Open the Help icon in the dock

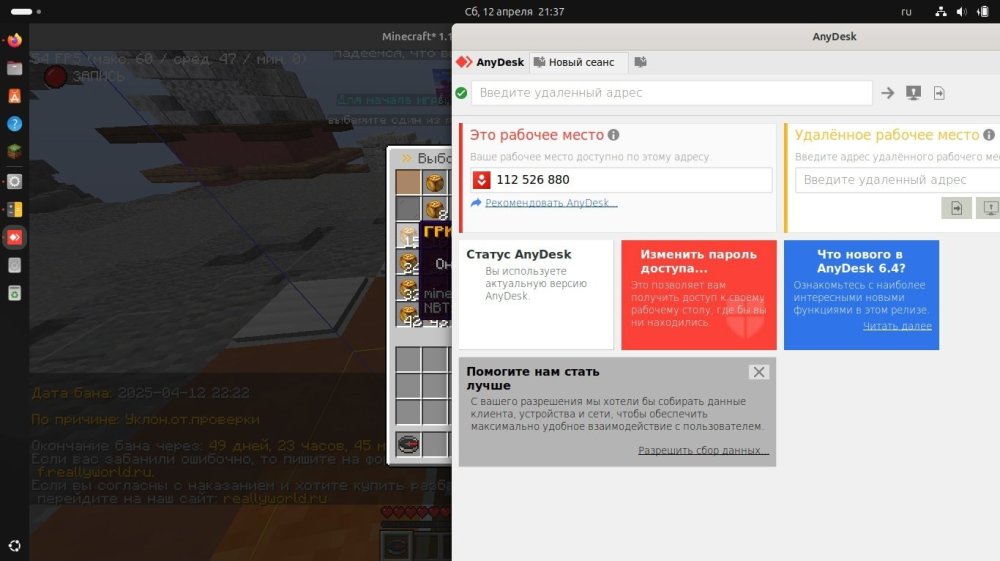pos(14,124)
